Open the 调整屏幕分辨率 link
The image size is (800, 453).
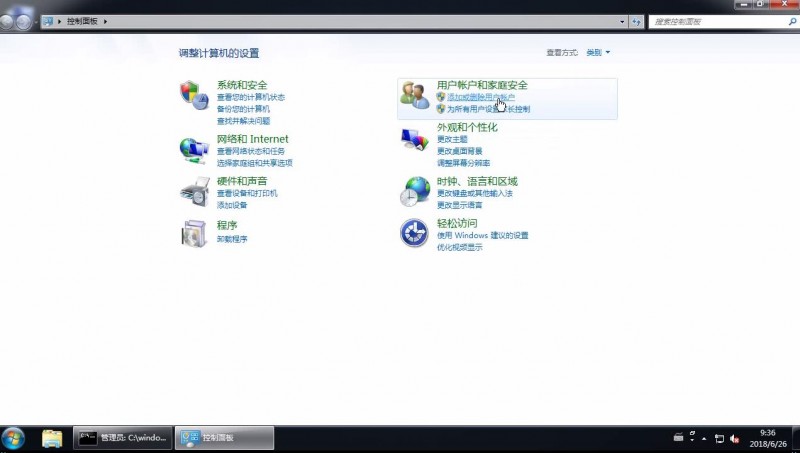coord(463,163)
